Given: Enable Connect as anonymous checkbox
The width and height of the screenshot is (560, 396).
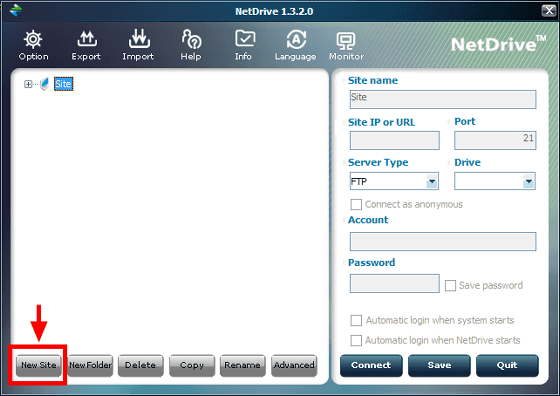Looking at the screenshot, I should point(356,205).
